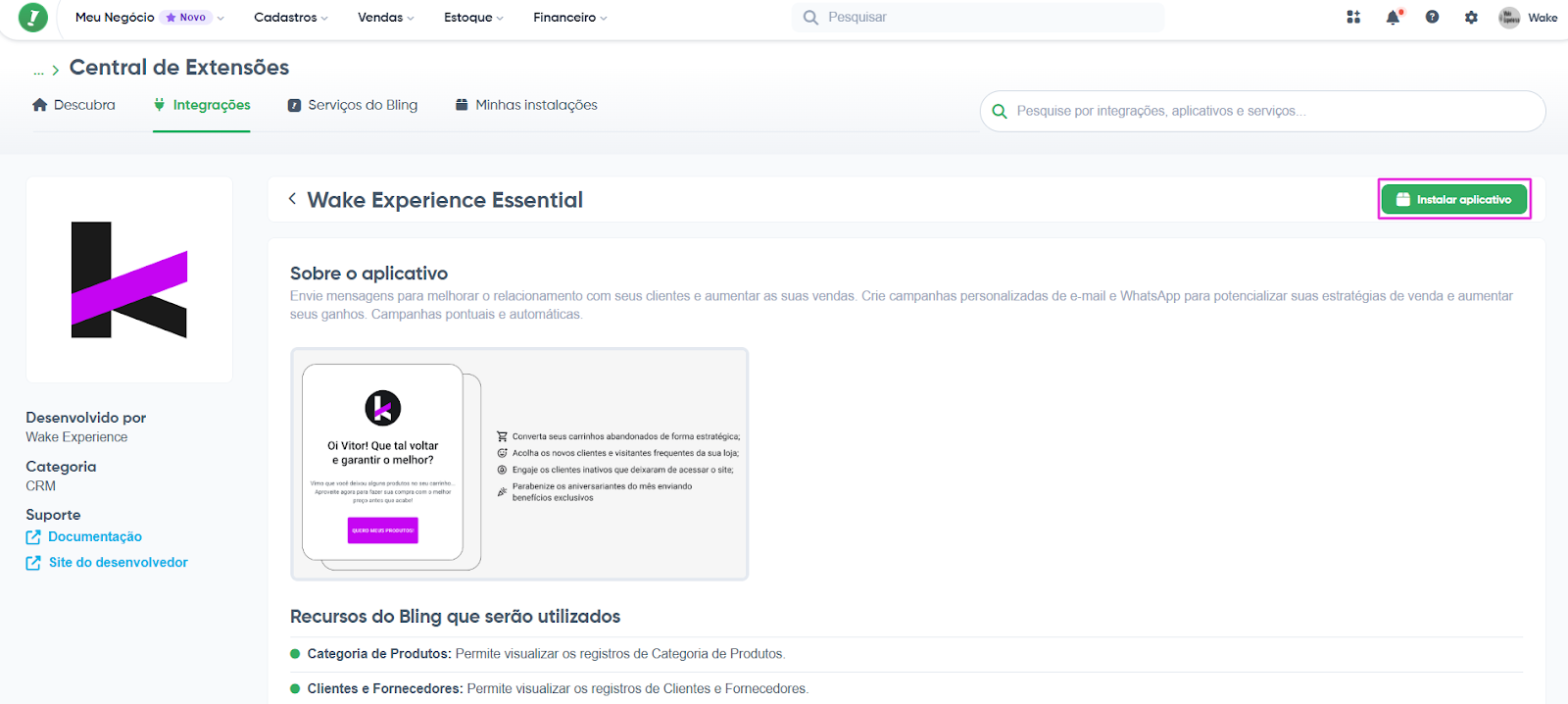This screenshot has width=1568, height=704.
Task: Open the help question mark icon
Action: (x=1432, y=18)
